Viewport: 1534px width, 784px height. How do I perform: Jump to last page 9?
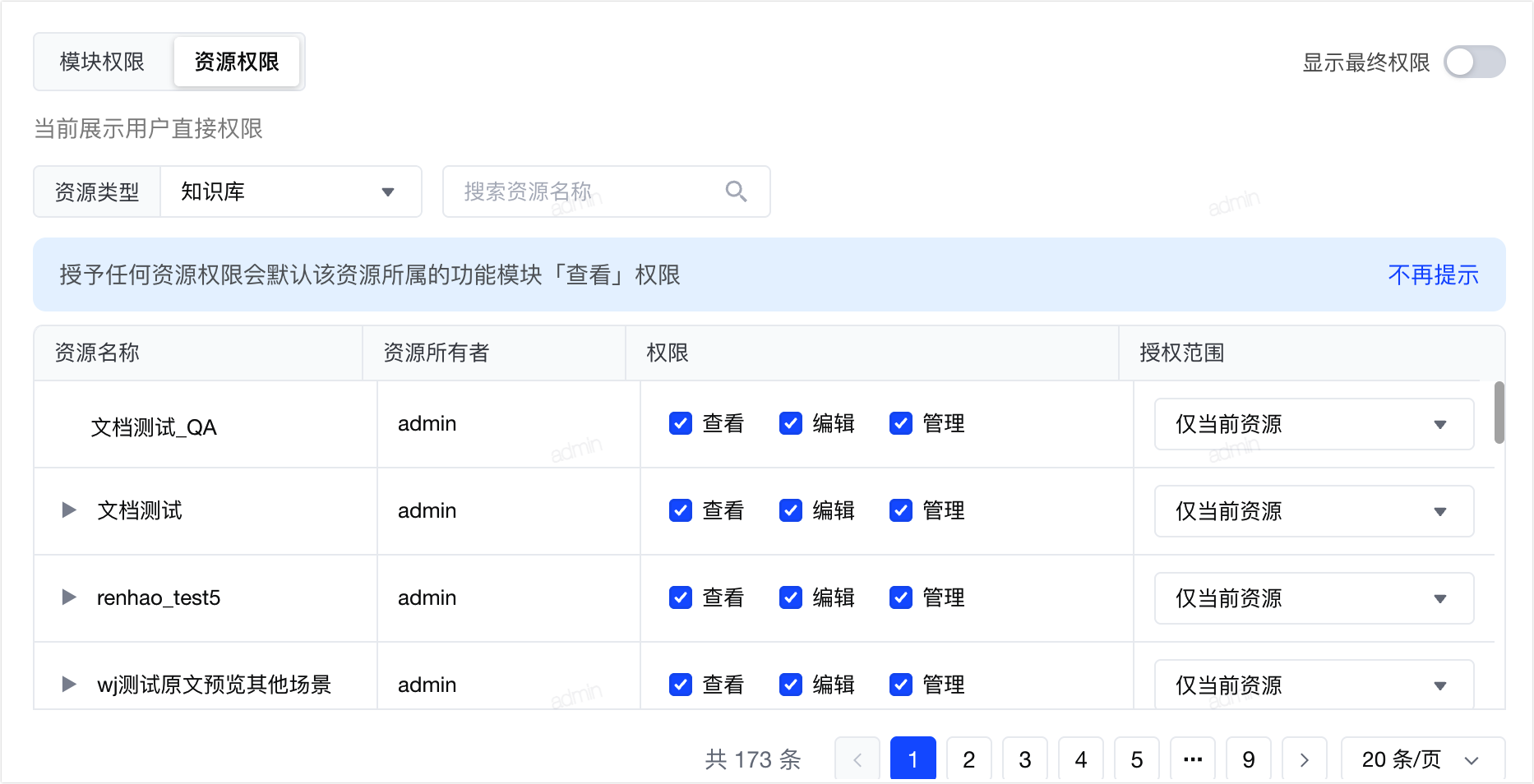coord(1249,759)
